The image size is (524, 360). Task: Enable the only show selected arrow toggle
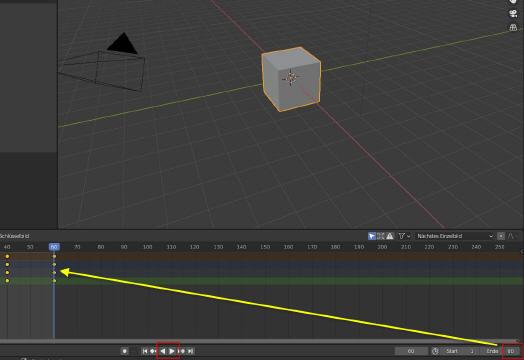pos(372,236)
